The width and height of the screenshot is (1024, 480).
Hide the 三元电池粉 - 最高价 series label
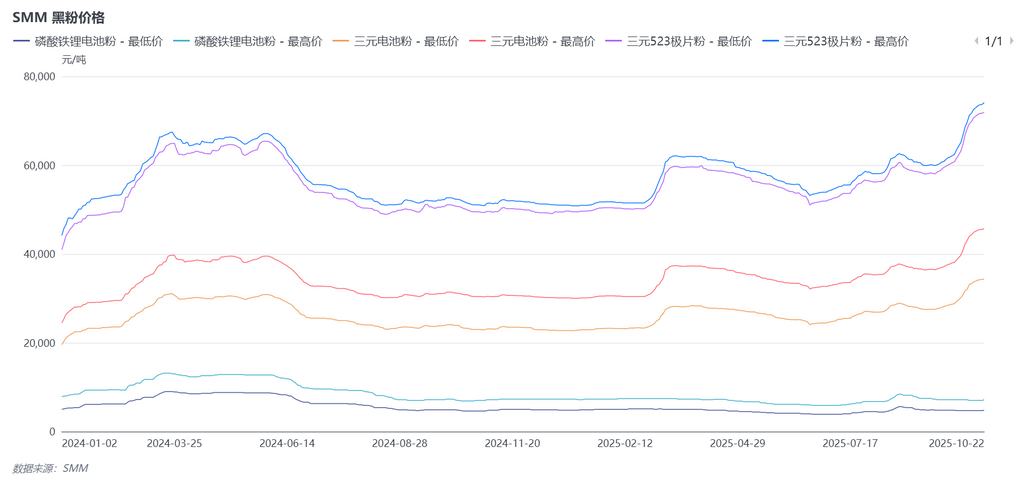pyautogui.click(x=542, y=41)
